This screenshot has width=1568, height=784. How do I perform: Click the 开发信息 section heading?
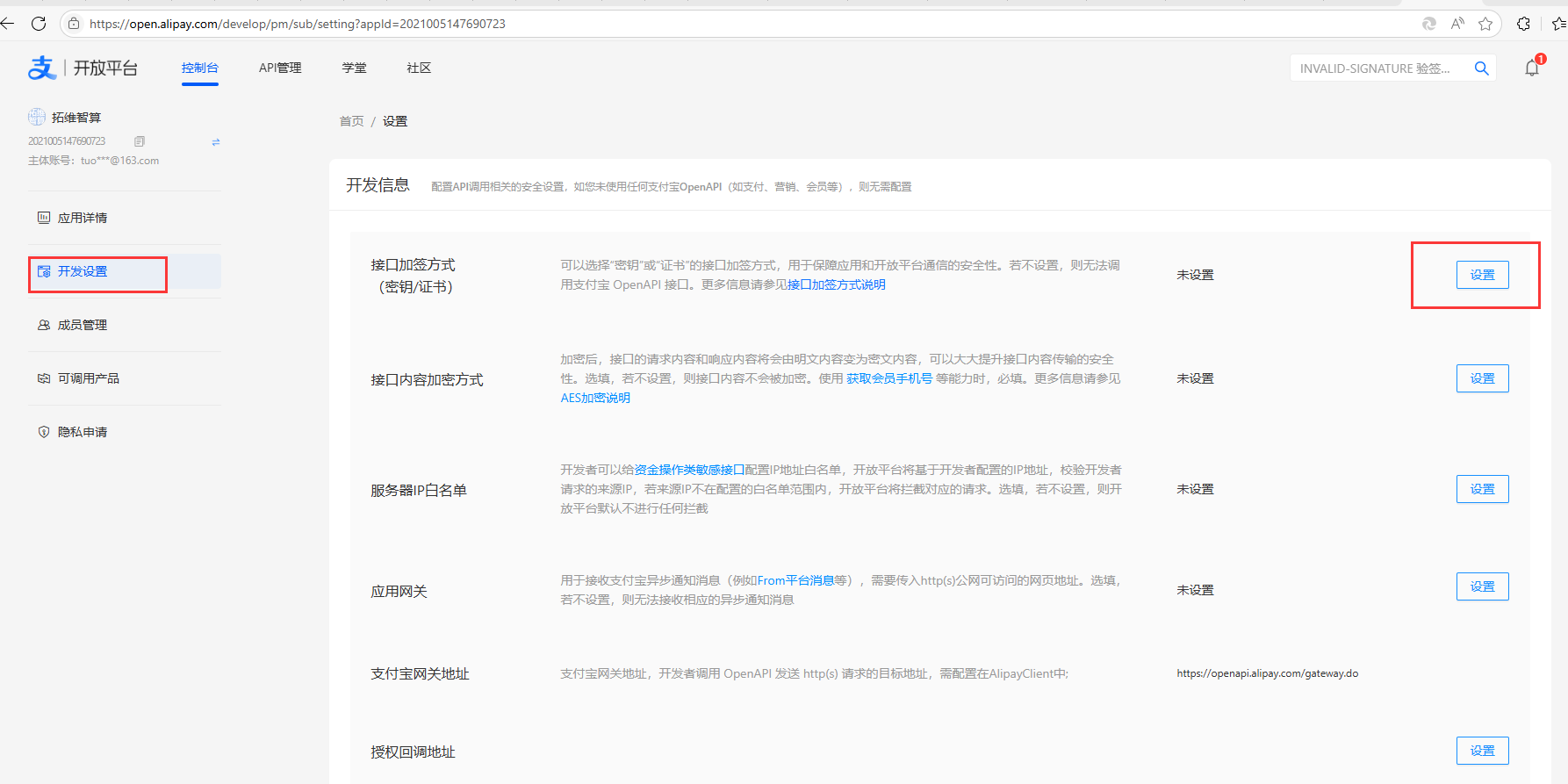[x=378, y=184]
